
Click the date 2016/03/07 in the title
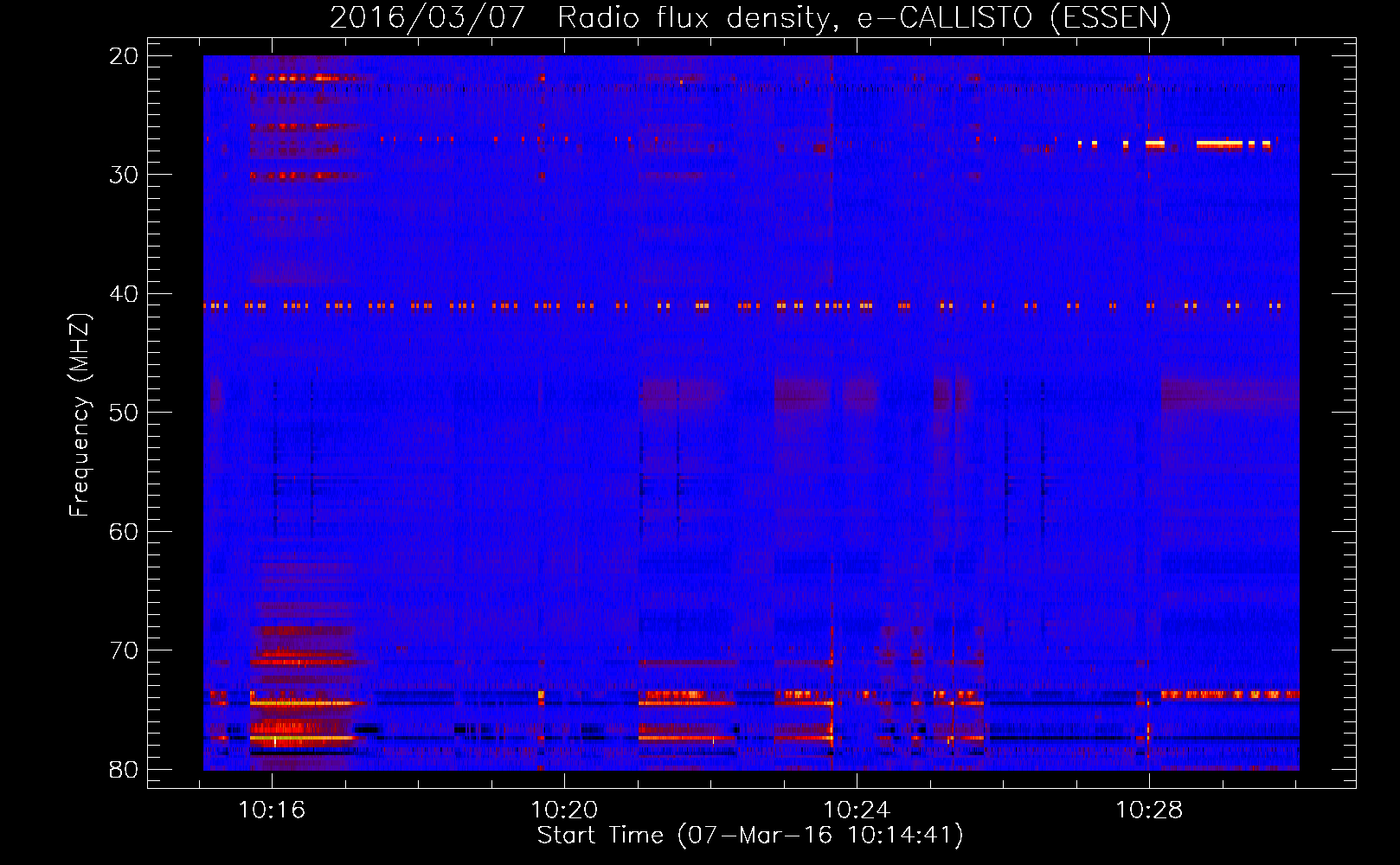427,17
